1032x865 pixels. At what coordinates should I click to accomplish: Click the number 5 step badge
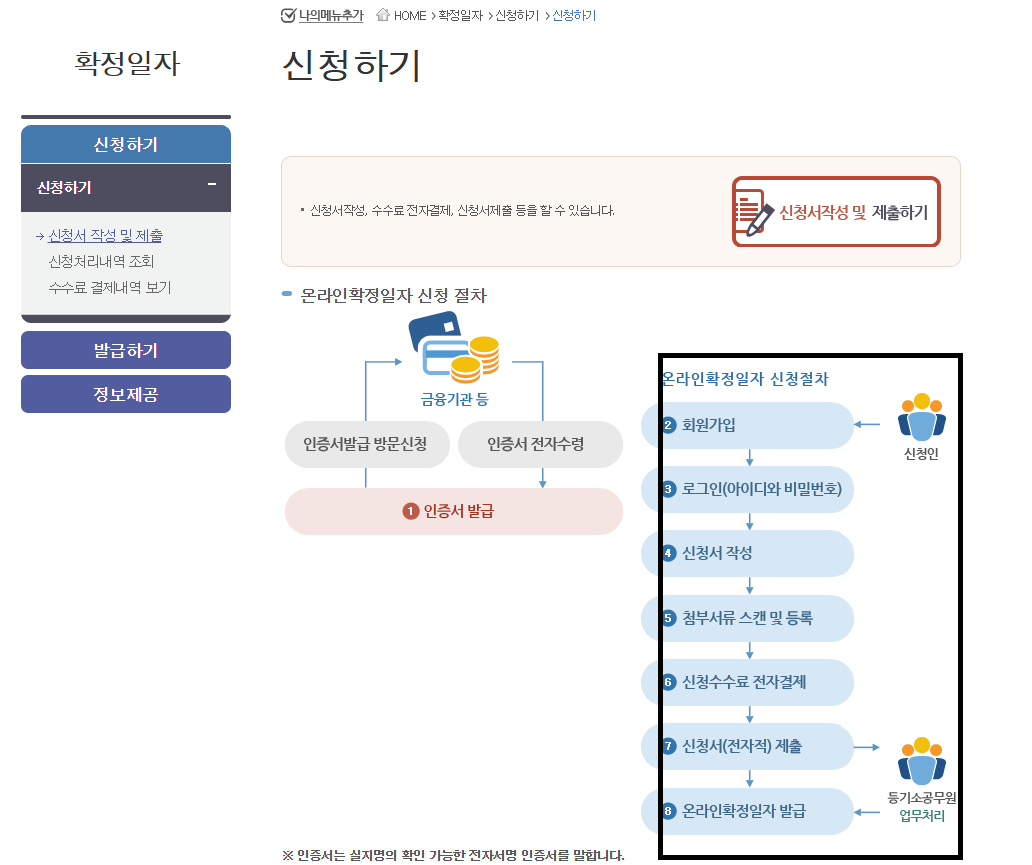click(x=668, y=618)
